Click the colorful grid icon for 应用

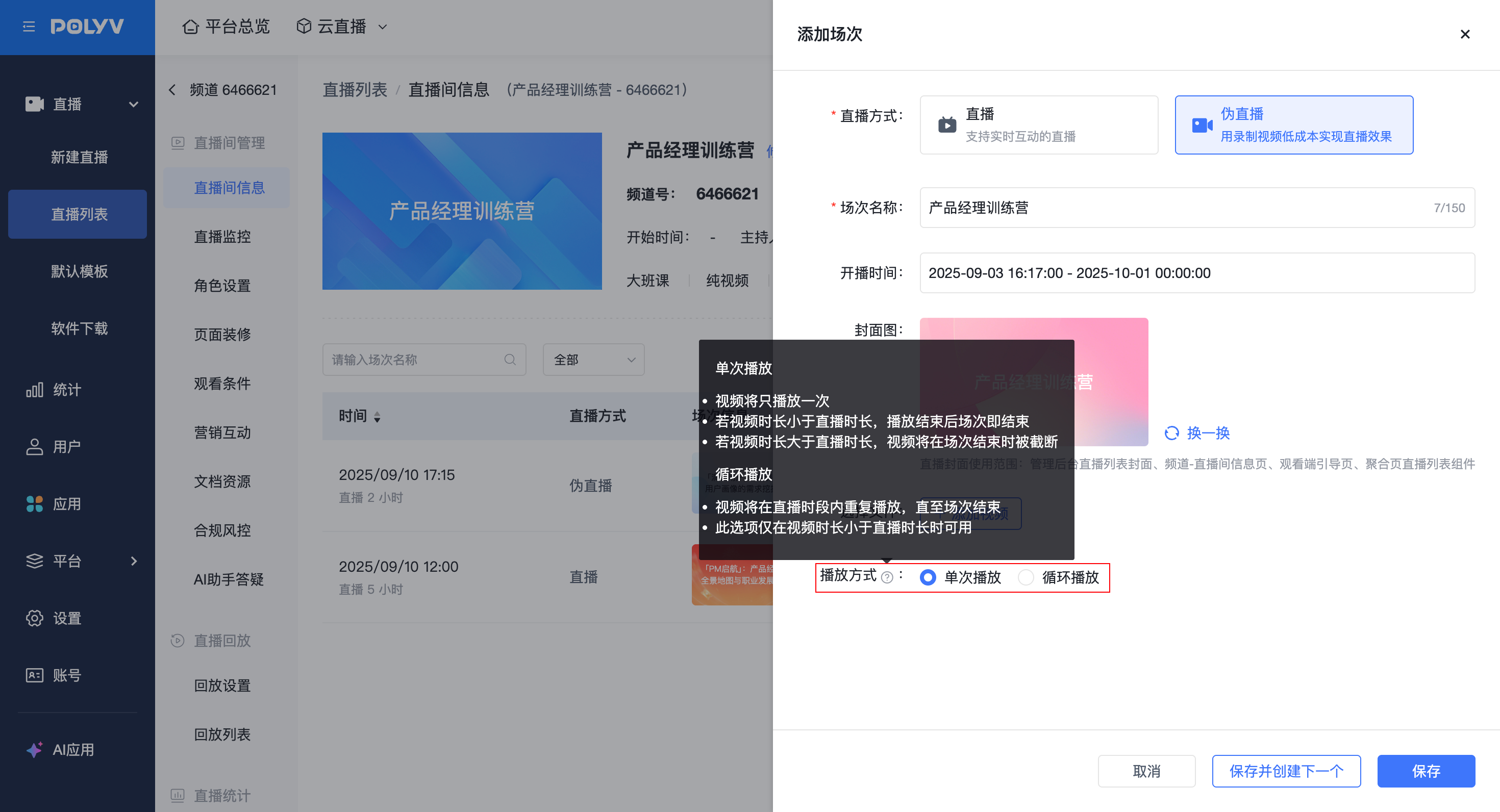coord(34,504)
